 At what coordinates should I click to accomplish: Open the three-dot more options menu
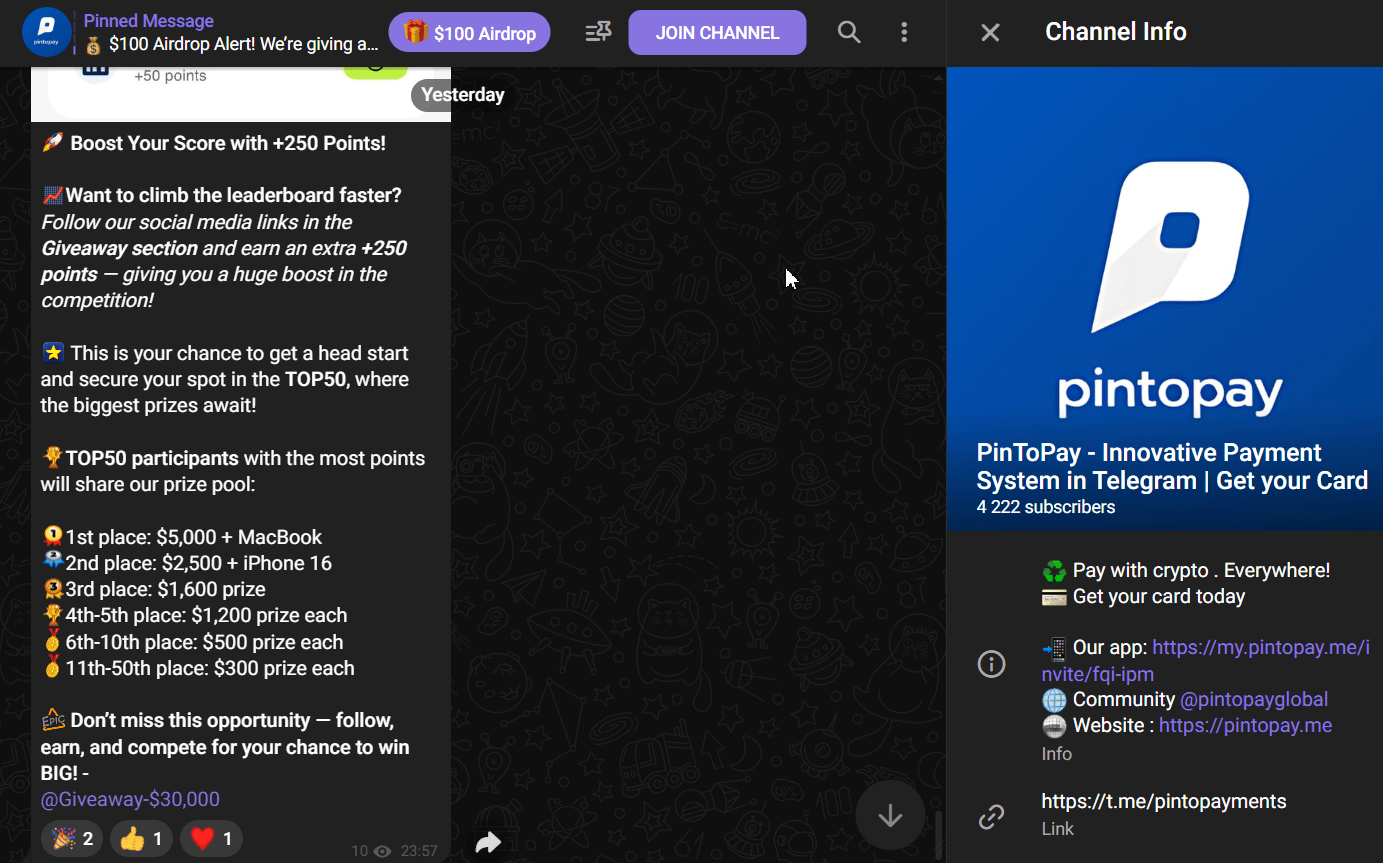(x=904, y=32)
